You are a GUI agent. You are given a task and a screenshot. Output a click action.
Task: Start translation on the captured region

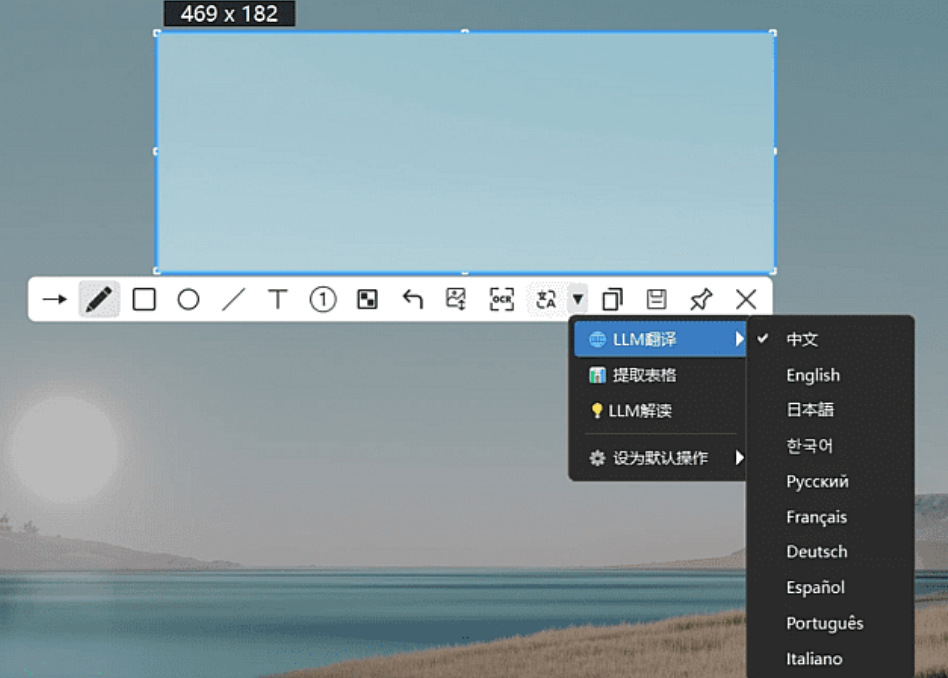(x=545, y=298)
